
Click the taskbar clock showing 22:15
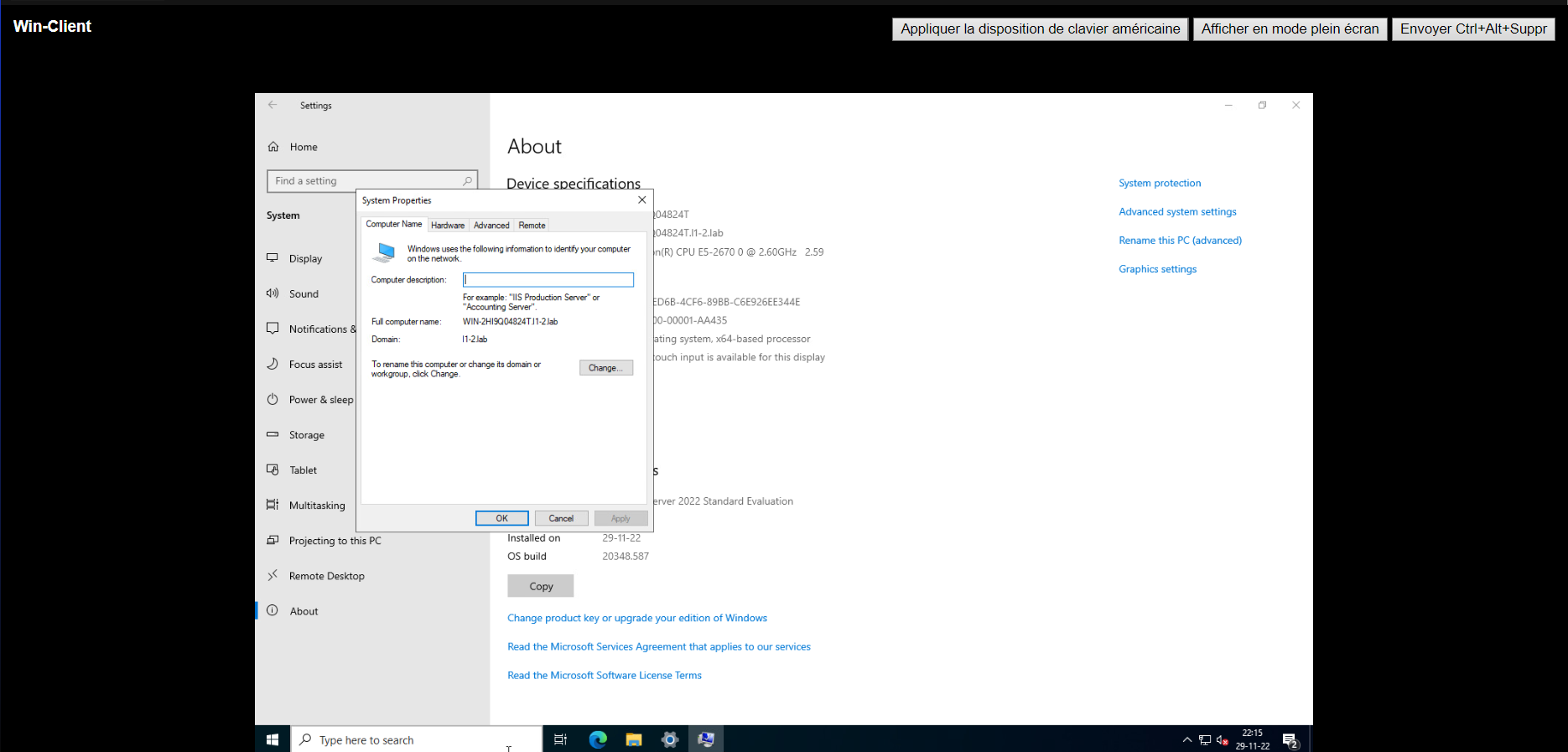tap(1252, 739)
